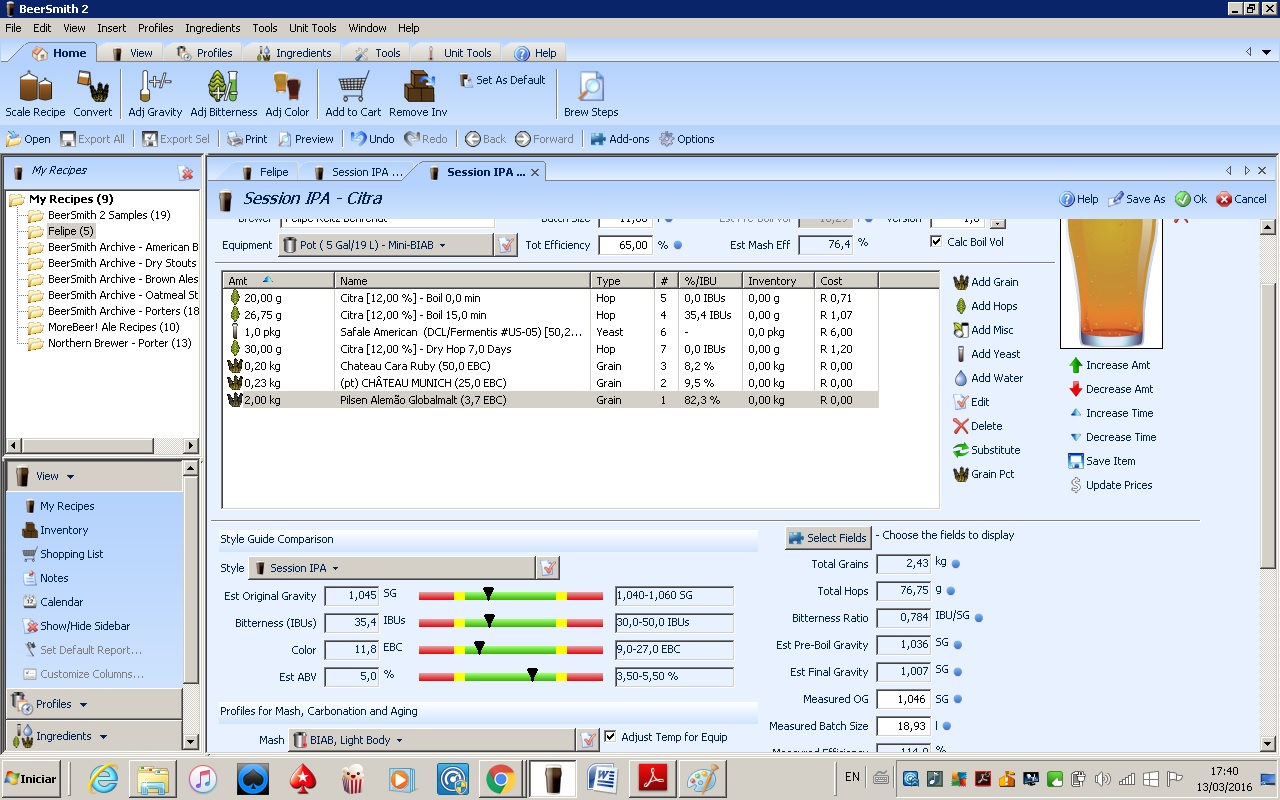
Task: Switch to the Profiles ribbon tab
Action: coord(204,53)
